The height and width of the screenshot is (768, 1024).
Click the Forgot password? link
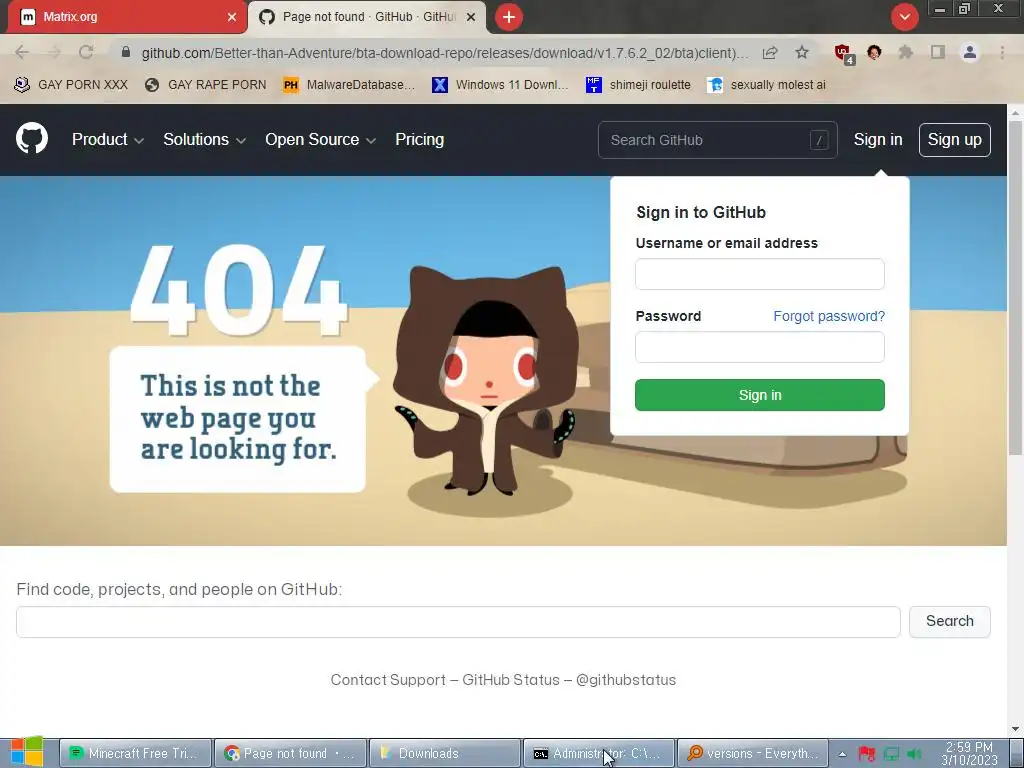click(829, 316)
